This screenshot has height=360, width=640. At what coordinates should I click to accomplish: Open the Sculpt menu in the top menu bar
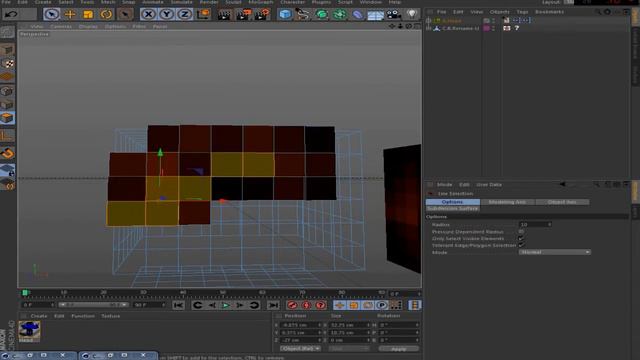[x=233, y=2]
